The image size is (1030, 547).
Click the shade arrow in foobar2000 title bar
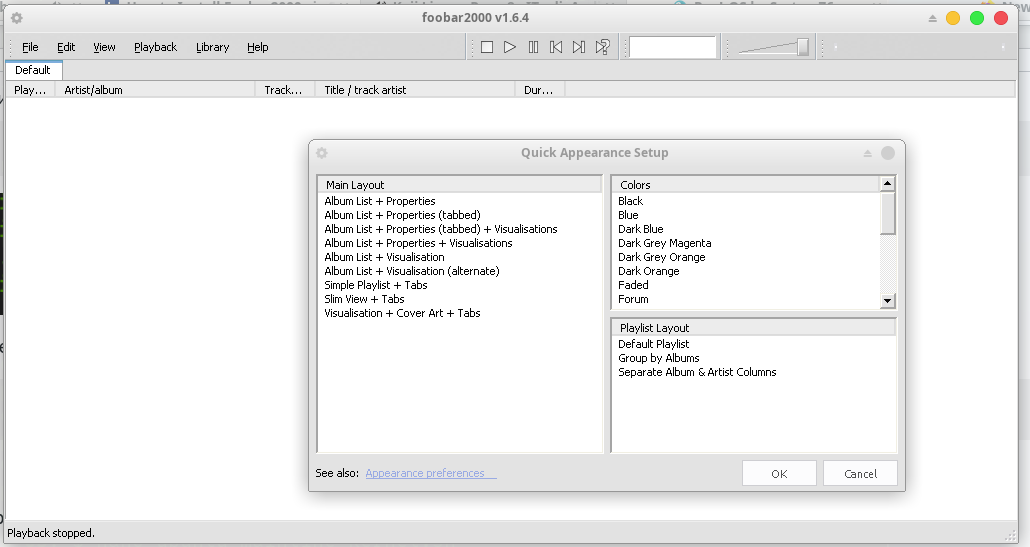[x=932, y=18]
